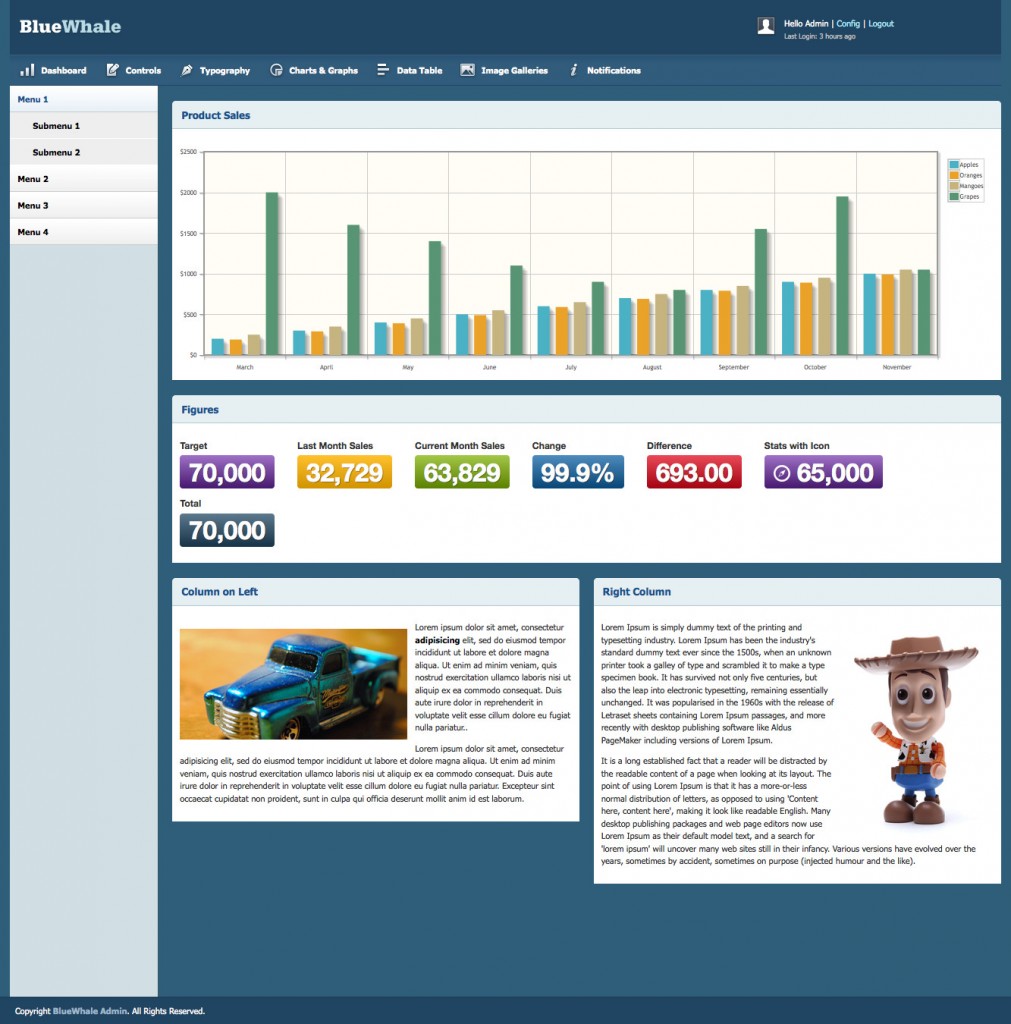This screenshot has height=1024, width=1011.
Task: Click the Typography pen nib icon
Action: click(x=187, y=70)
